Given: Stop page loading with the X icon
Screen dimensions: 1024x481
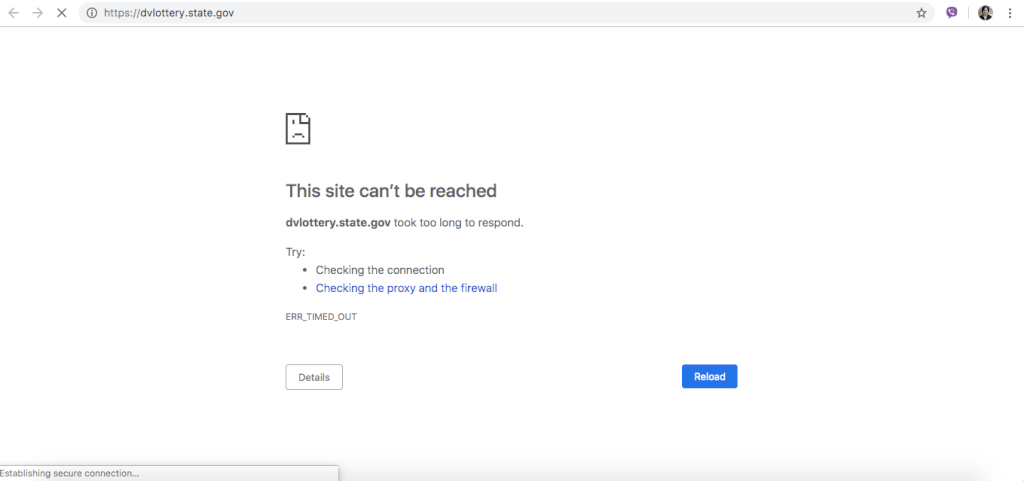Looking at the screenshot, I should coord(62,13).
